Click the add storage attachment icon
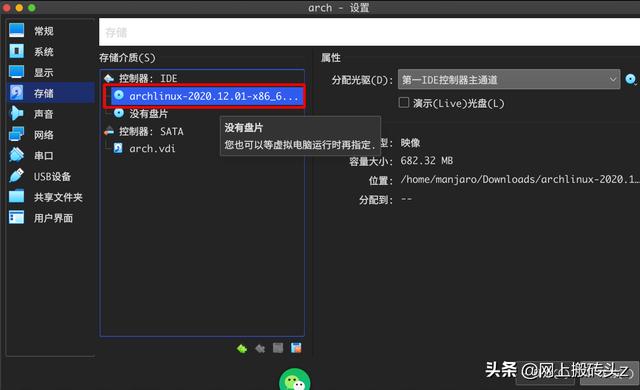 pyautogui.click(x=278, y=348)
